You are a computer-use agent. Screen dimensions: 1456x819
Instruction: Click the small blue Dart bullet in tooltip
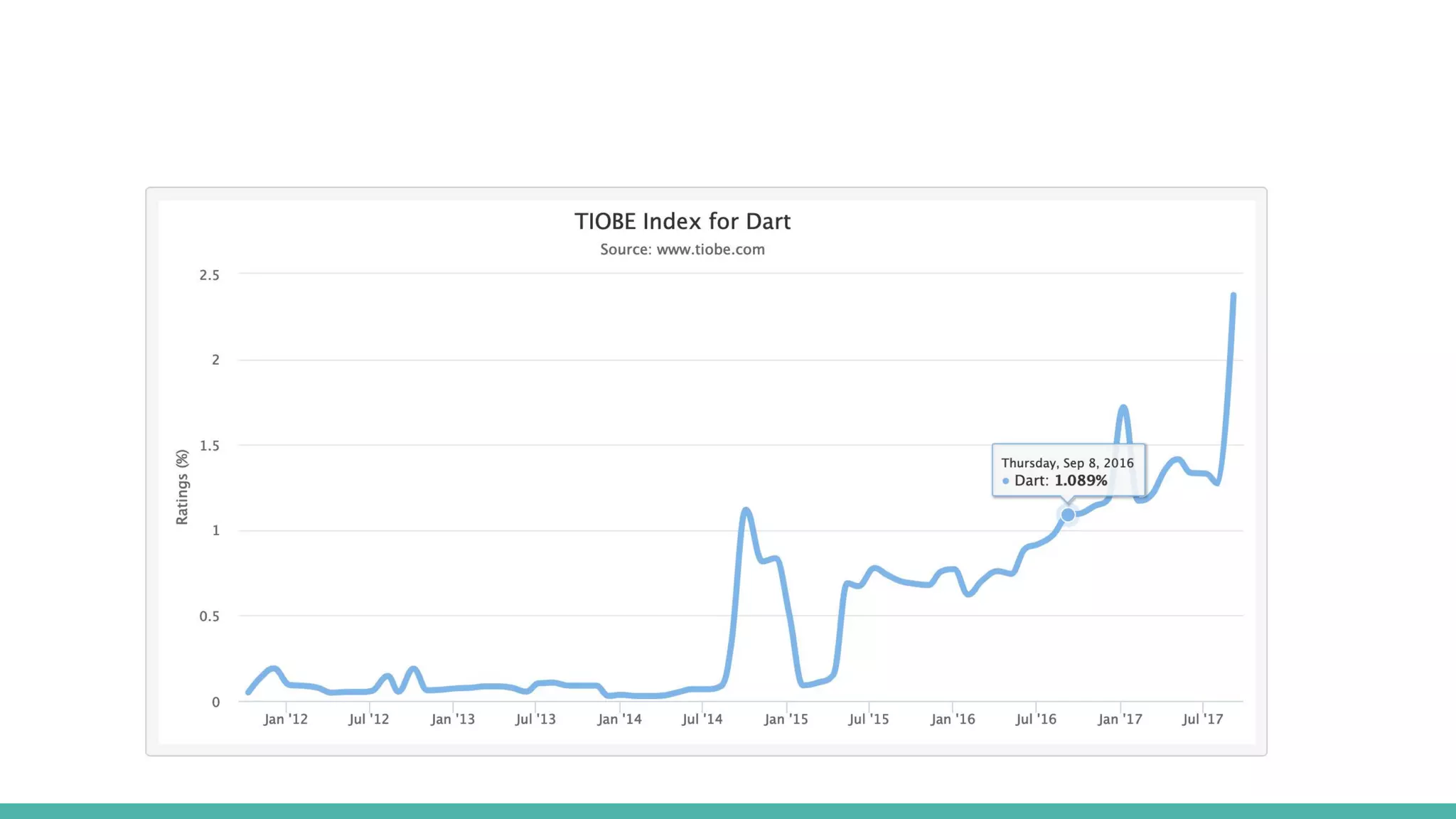(1005, 481)
